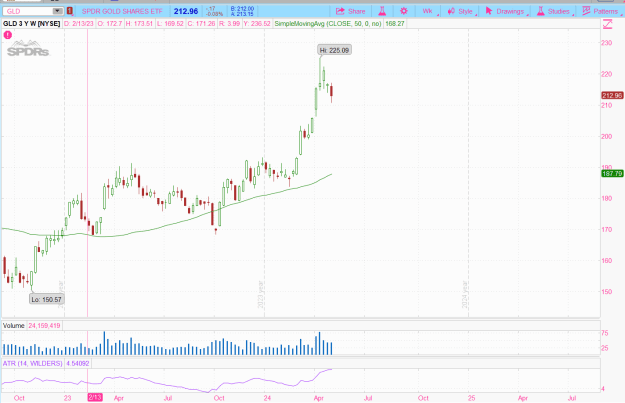Click the -.17 -0.08% change display
Screen dimensions: 625x403
[x=214, y=11]
